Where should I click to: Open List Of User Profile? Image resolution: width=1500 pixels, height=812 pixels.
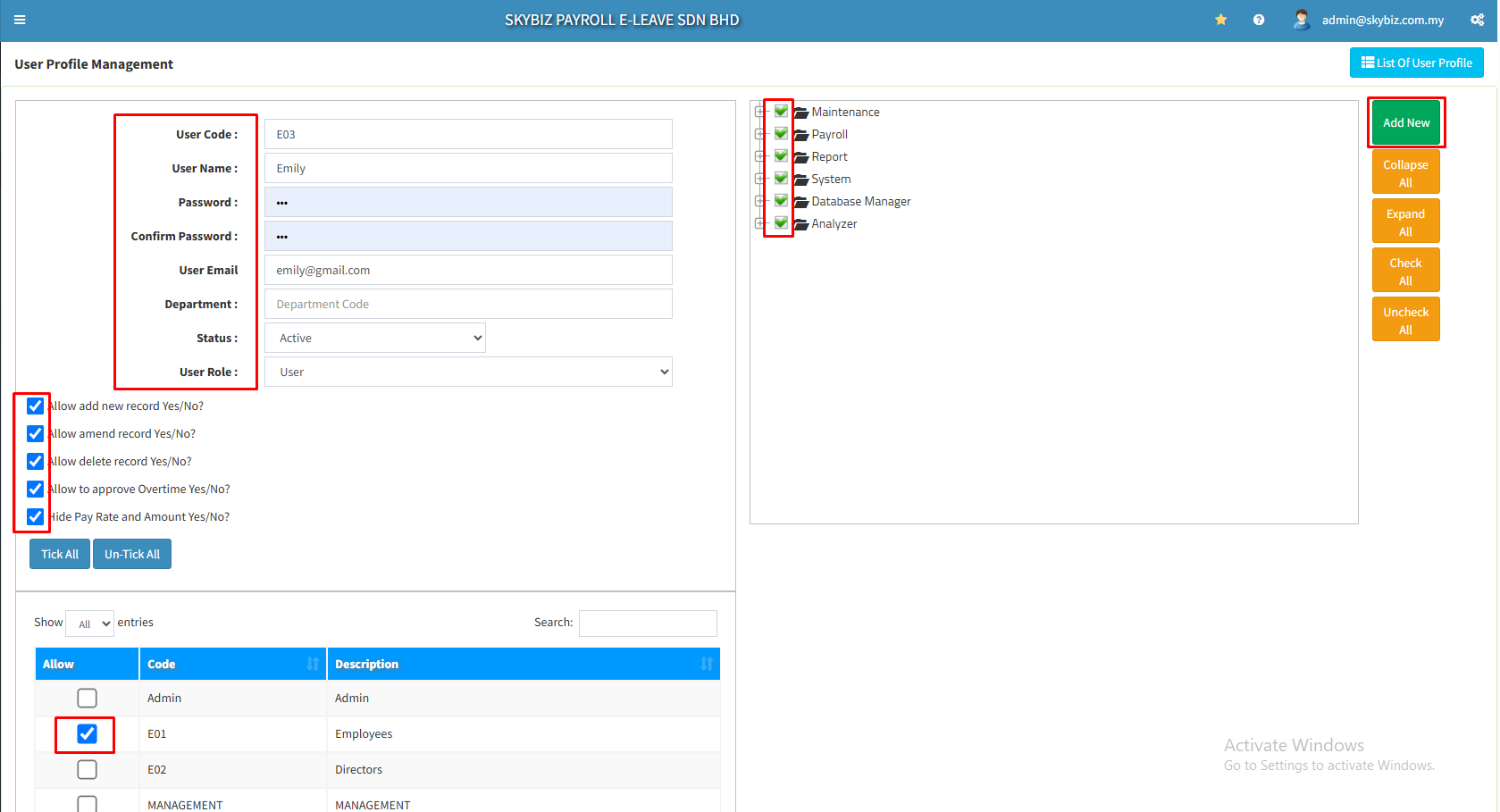1416,63
